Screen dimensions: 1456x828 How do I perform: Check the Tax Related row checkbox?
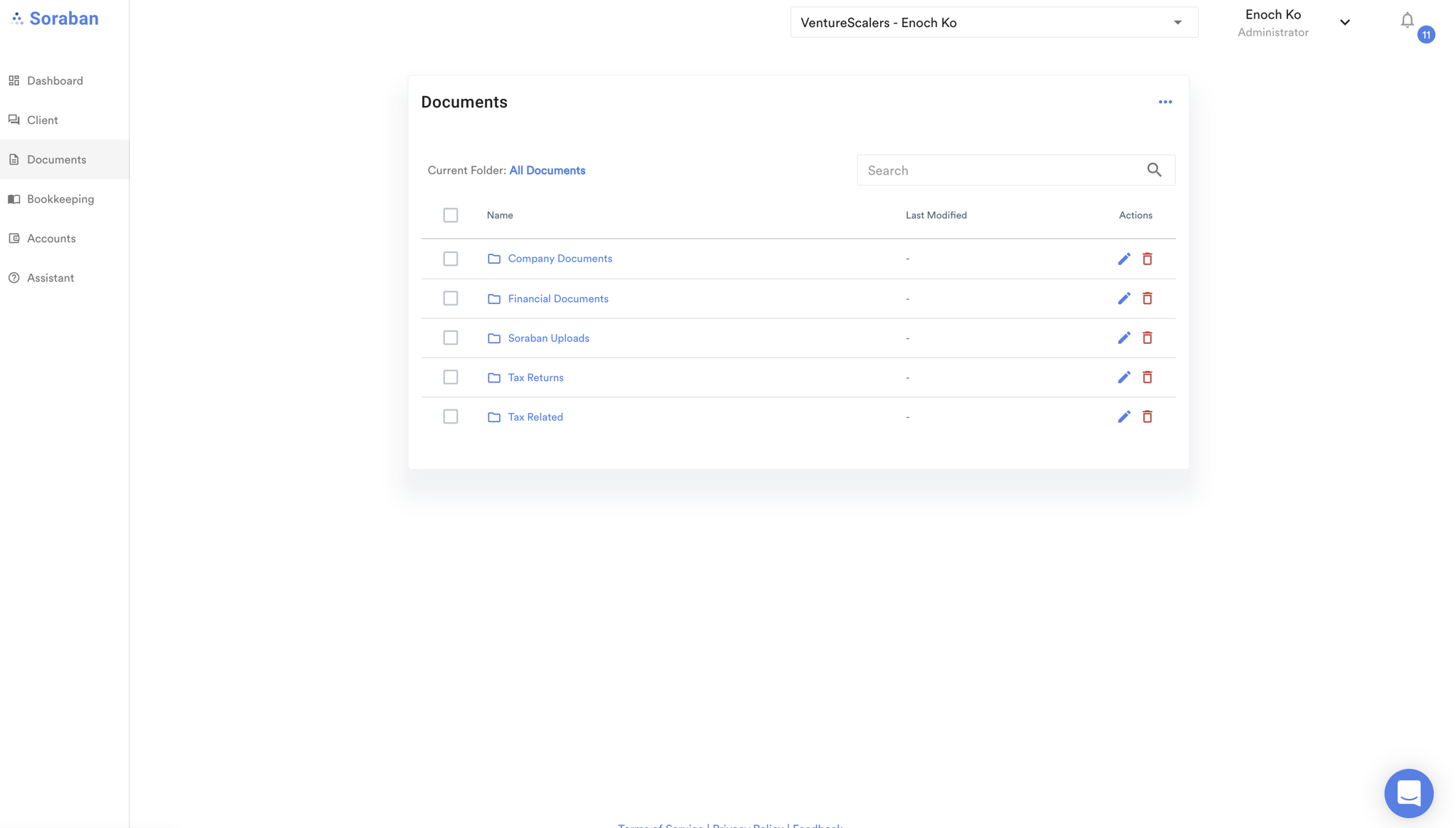[451, 416]
